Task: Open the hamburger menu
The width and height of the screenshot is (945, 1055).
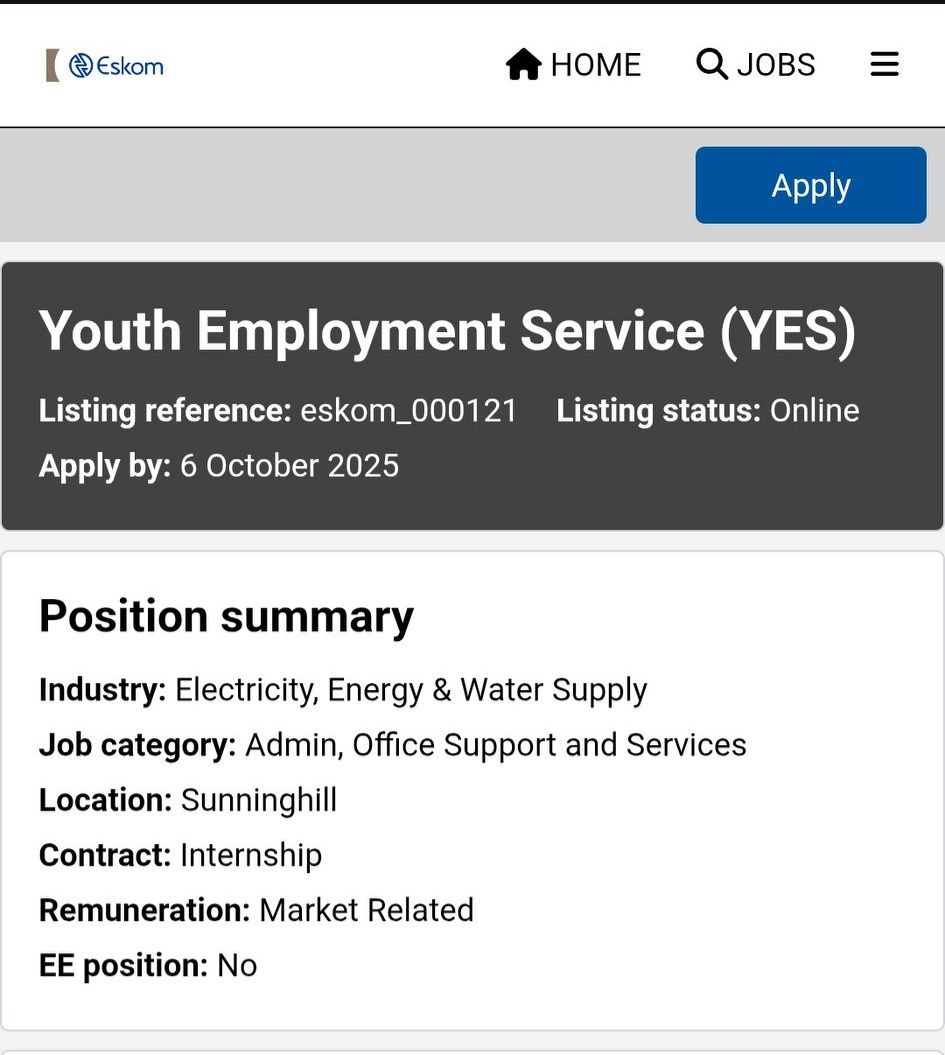Action: (x=884, y=64)
